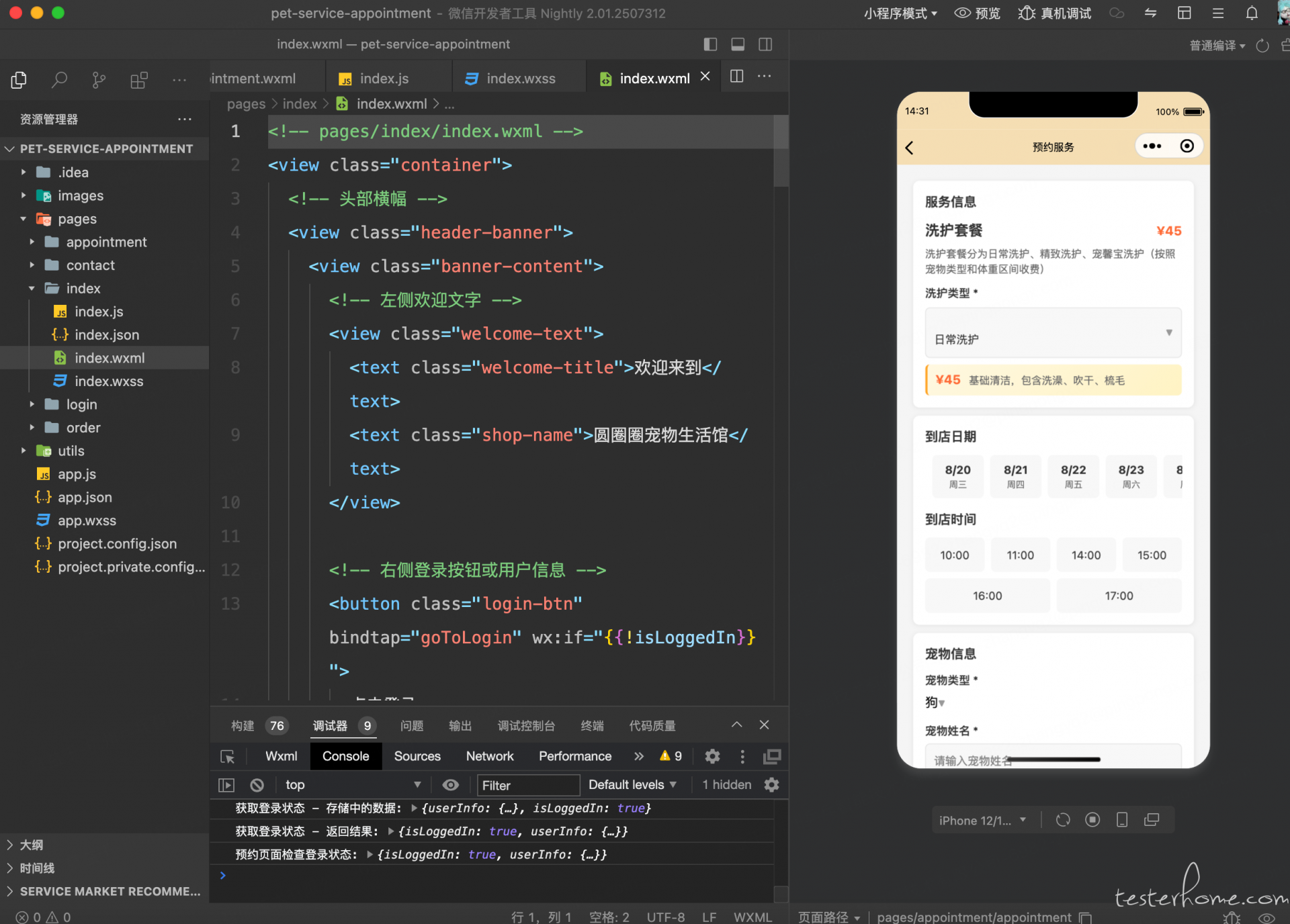Open the iPhone 12 device dropdown

(x=982, y=821)
